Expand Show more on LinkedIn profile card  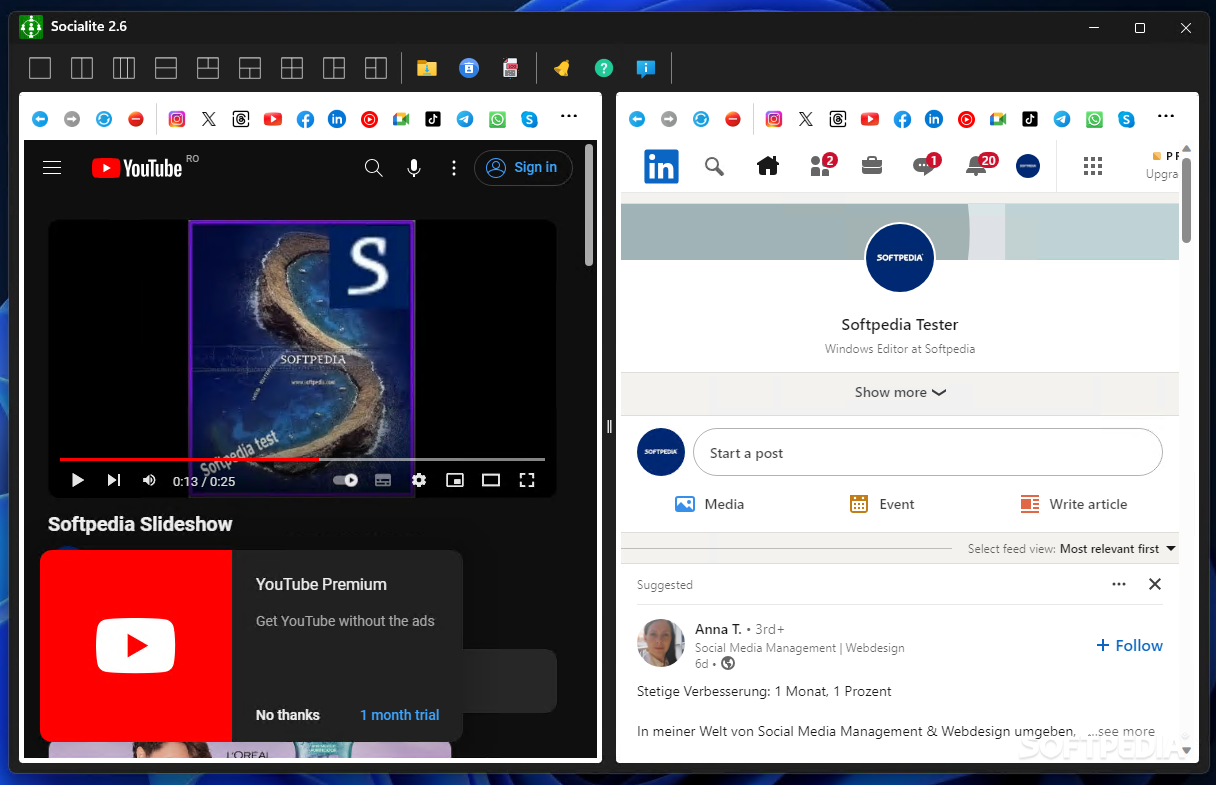tap(900, 393)
